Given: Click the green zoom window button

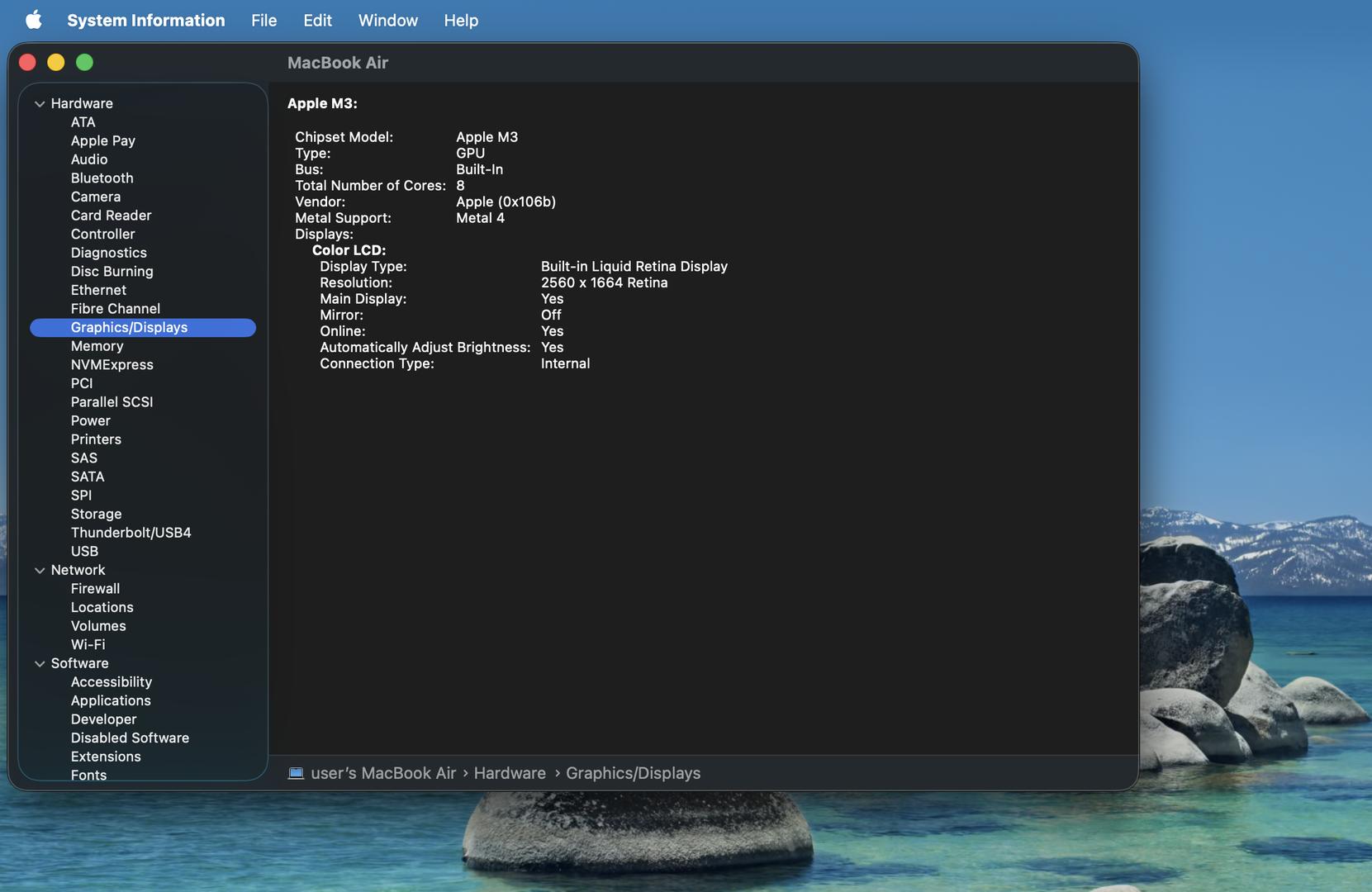Looking at the screenshot, I should 84,63.
